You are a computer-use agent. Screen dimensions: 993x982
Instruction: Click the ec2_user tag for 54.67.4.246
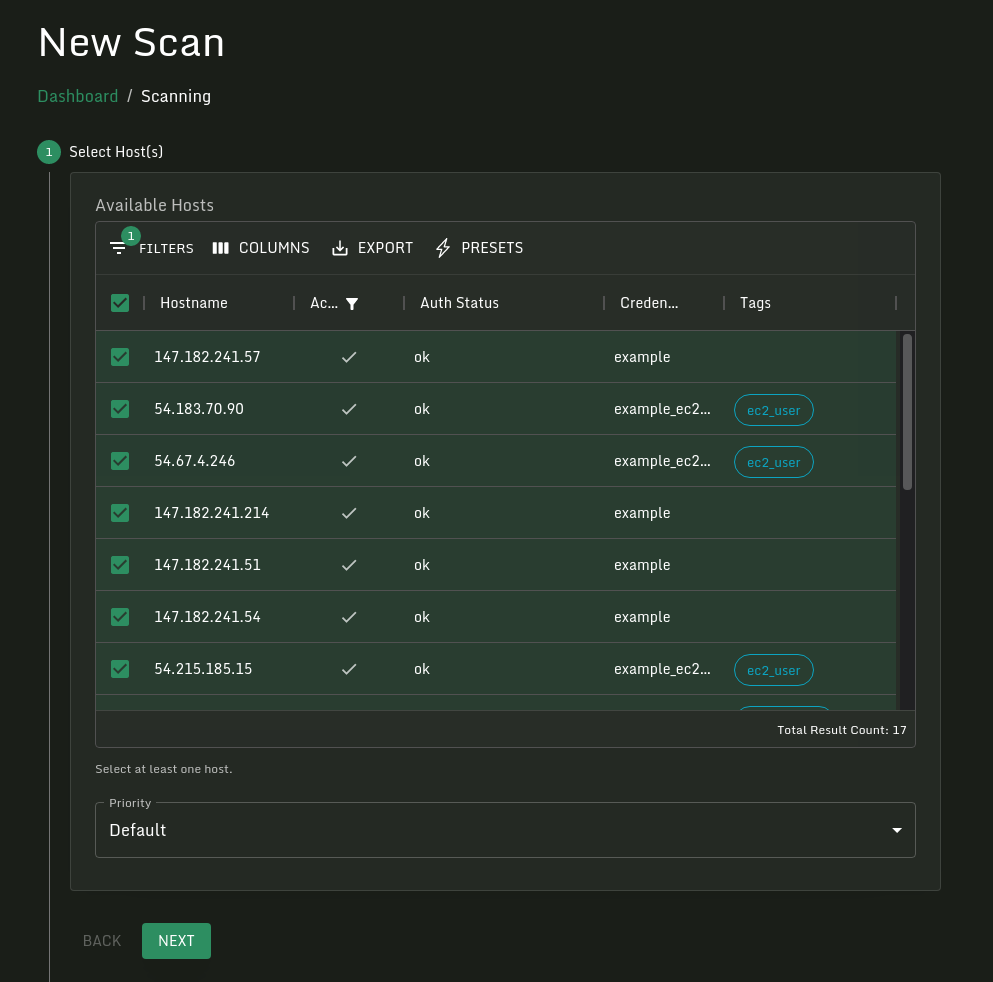[x=773, y=462]
